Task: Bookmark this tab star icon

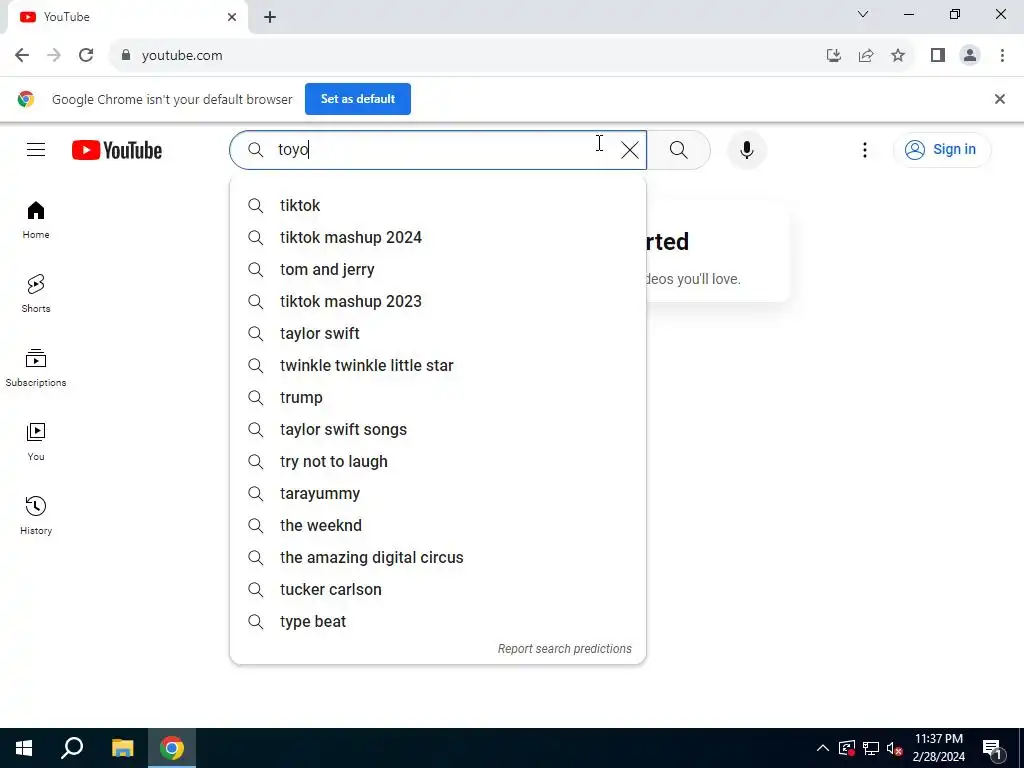Action: (x=898, y=56)
